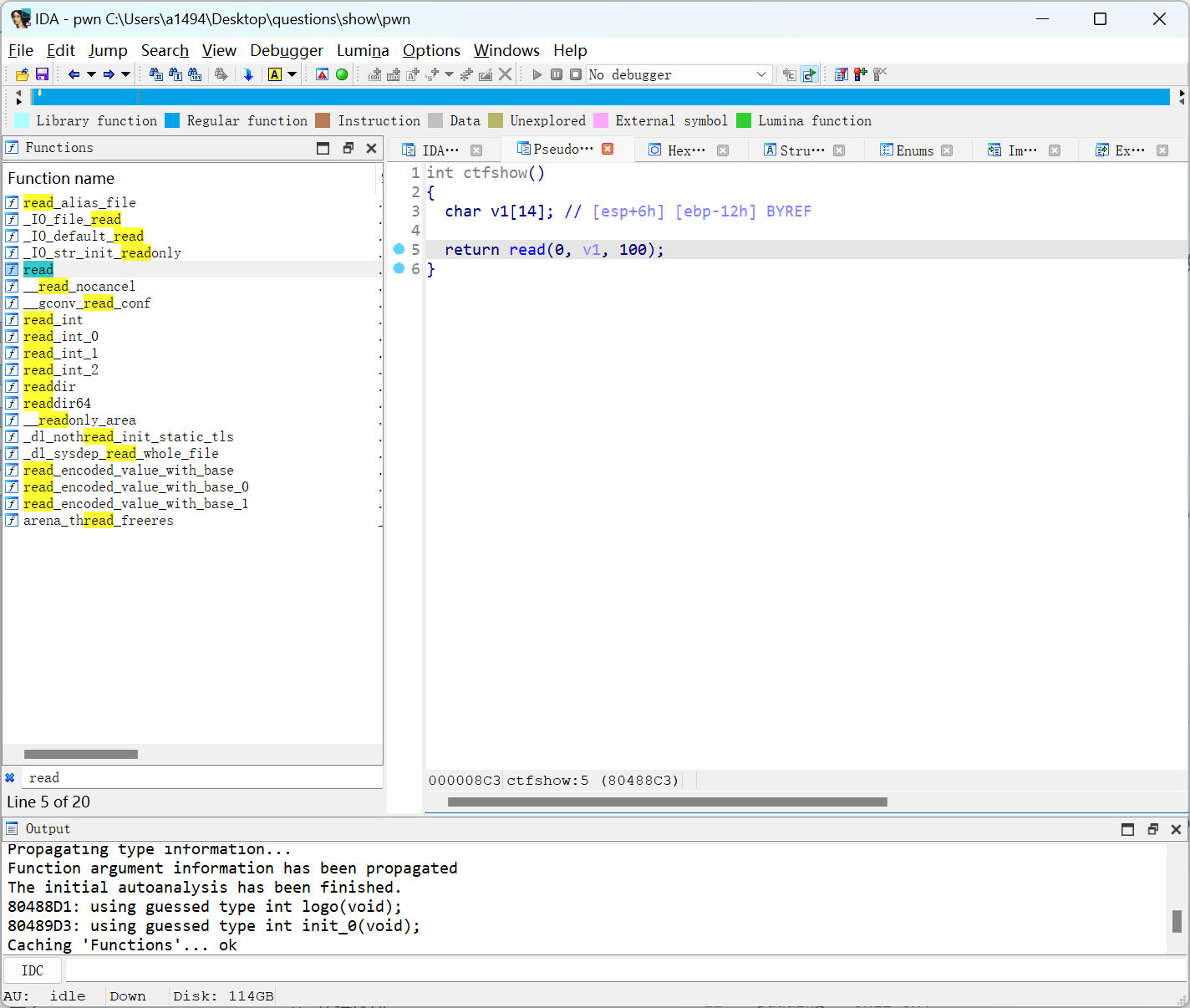1190x1008 pixels.
Task: Open the forward-arrow history dropdown
Action: click(x=126, y=74)
